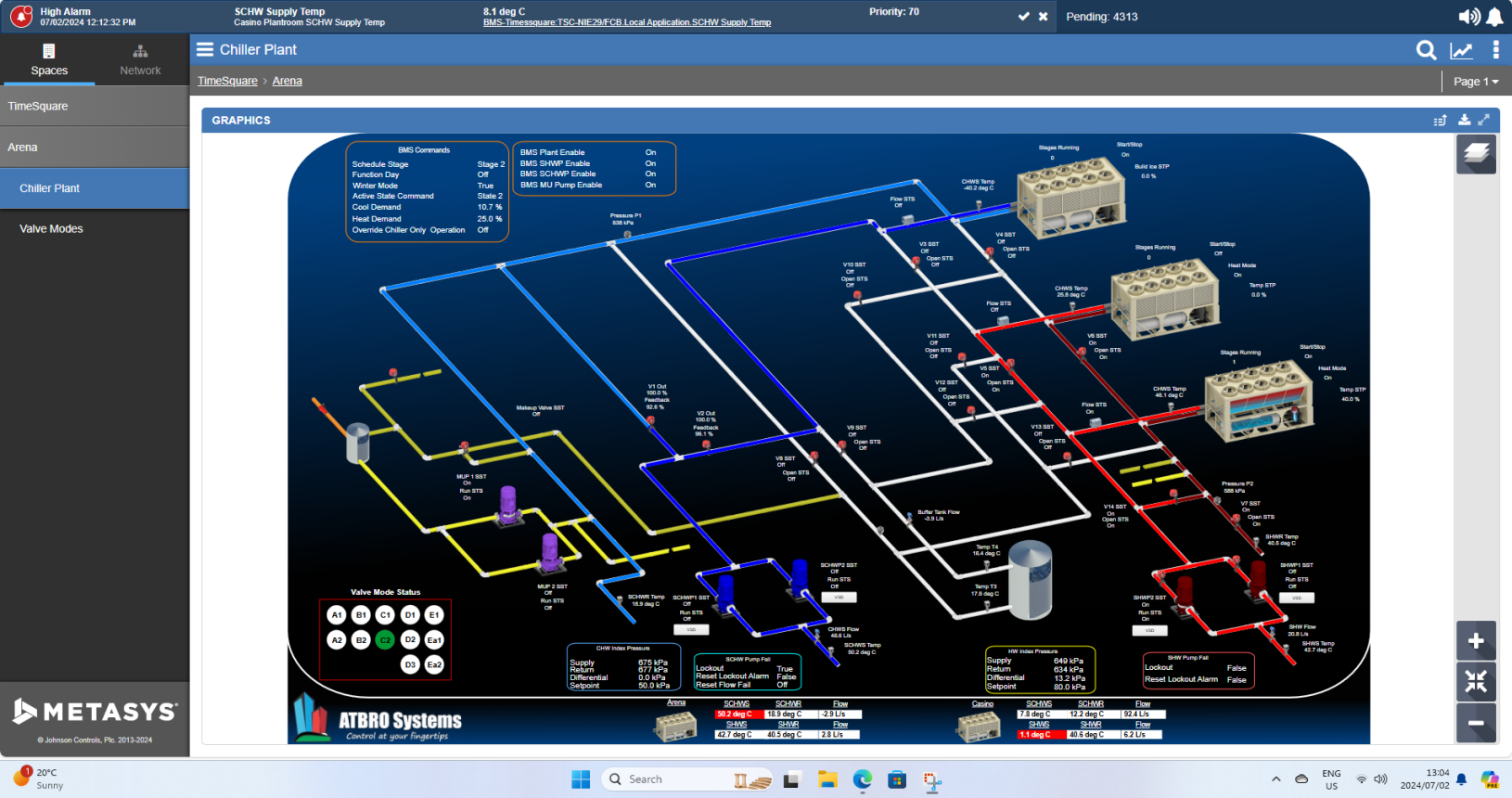Toggle valve mode D2 indicator
Image resolution: width=1512 pixels, height=798 pixels.
[x=410, y=640]
